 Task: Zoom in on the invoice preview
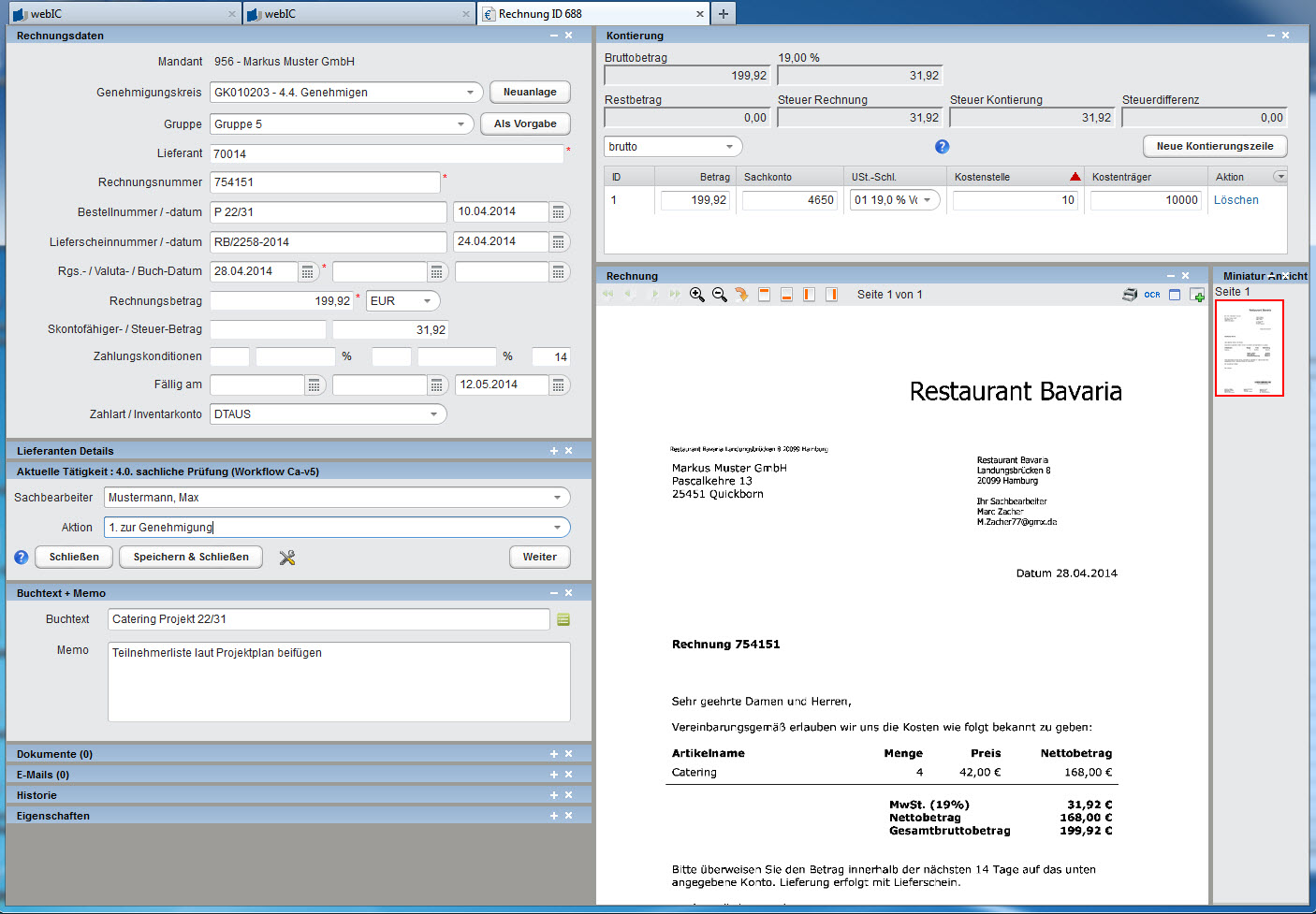pyautogui.click(x=696, y=295)
